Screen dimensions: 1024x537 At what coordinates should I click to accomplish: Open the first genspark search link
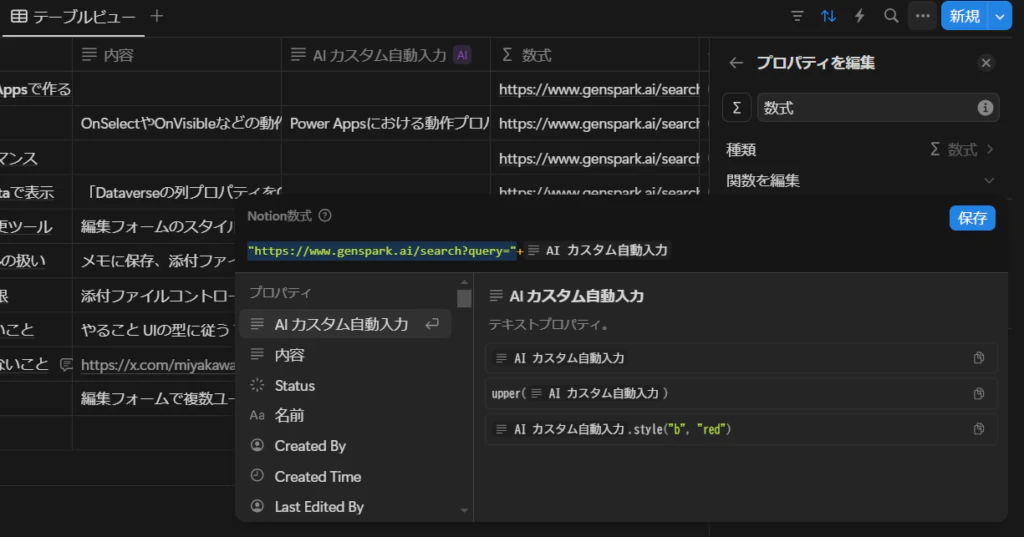(599, 90)
